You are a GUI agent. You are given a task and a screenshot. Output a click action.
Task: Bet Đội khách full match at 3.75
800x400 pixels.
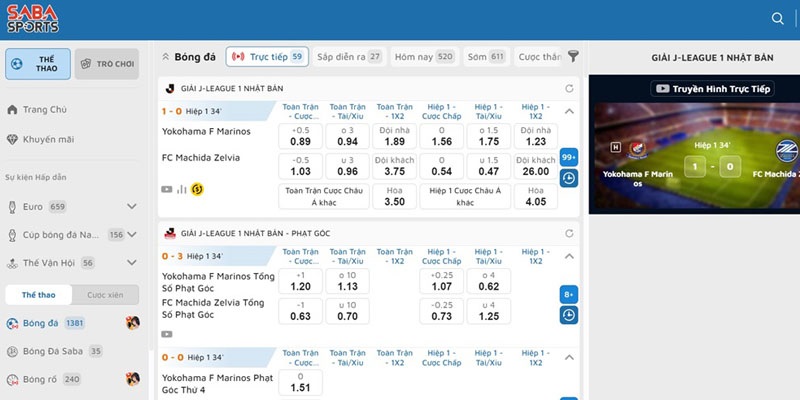pyautogui.click(x=394, y=166)
